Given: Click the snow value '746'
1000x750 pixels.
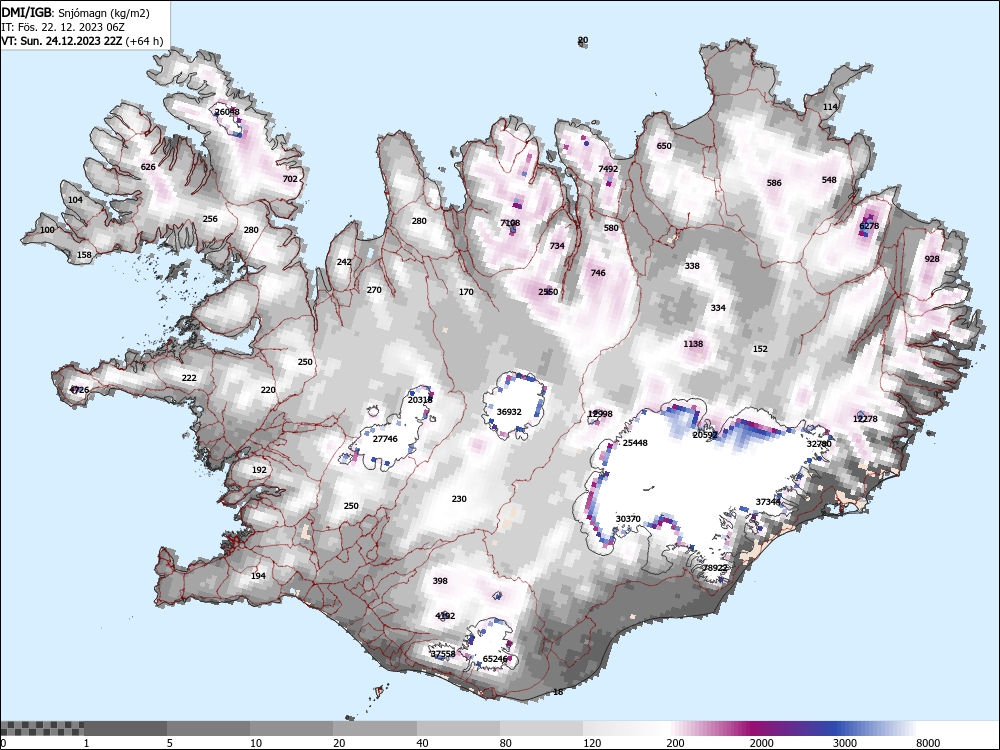Looking at the screenshot, I should point(598,273).
